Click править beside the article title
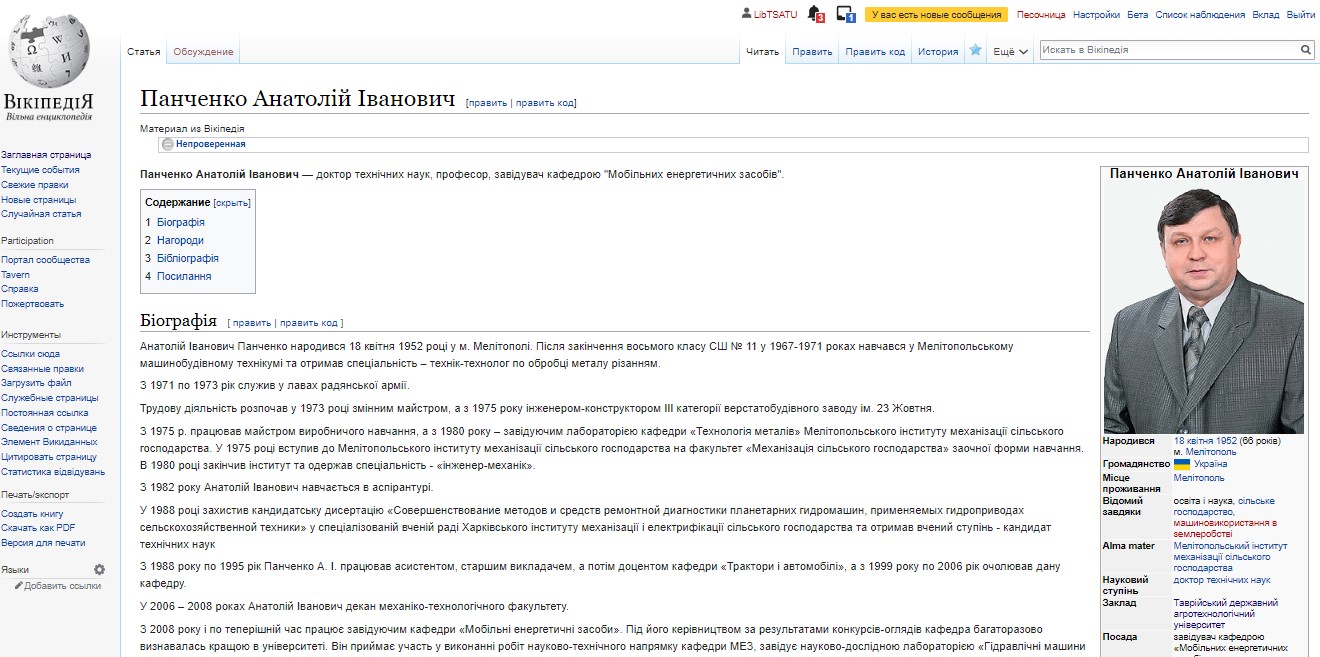The image size is (1320, 657). [x=488, y=103]
